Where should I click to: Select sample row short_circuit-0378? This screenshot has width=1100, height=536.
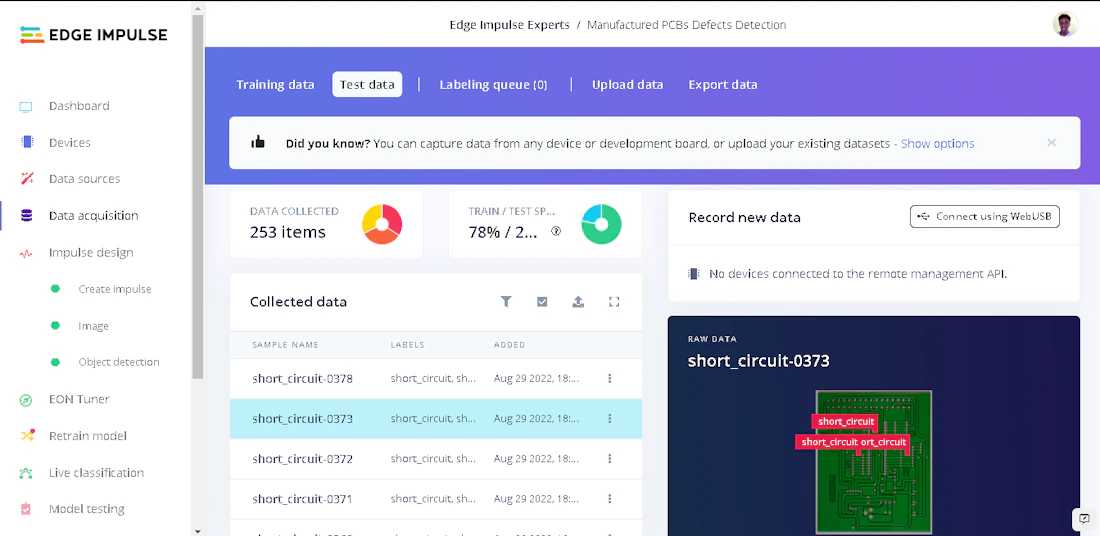436,379
